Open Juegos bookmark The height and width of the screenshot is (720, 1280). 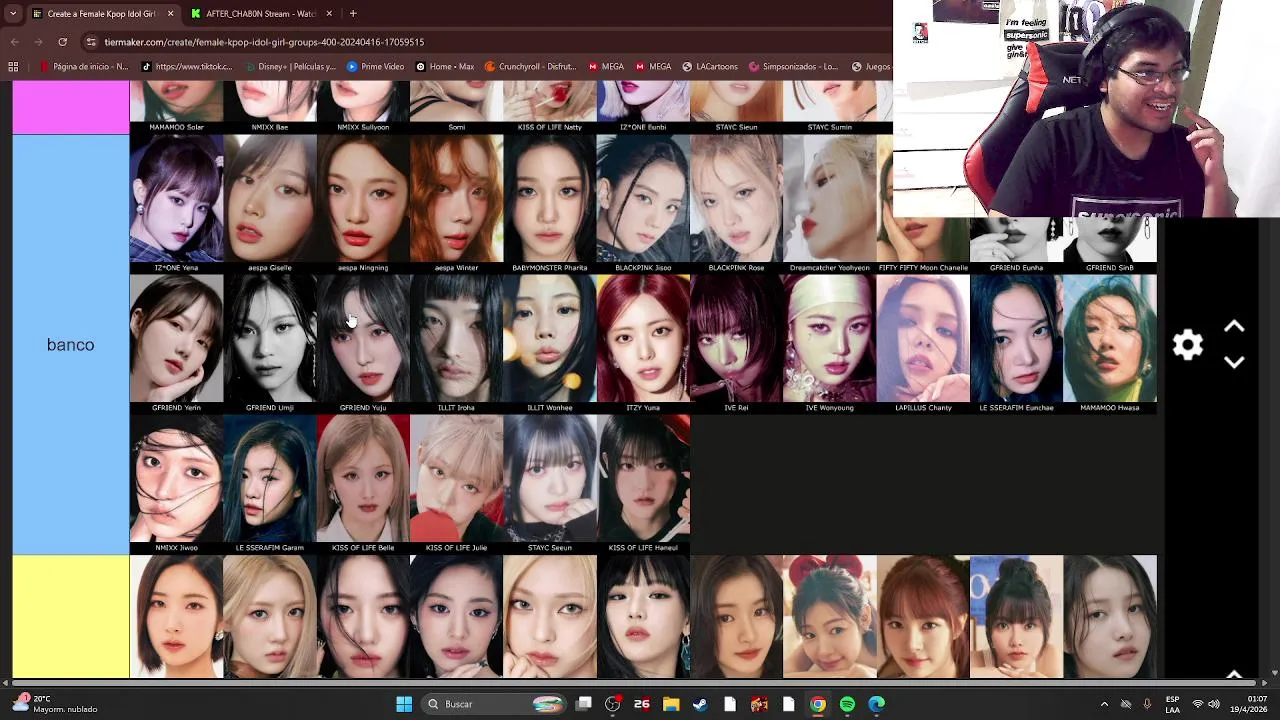click(x=870, y=67)
